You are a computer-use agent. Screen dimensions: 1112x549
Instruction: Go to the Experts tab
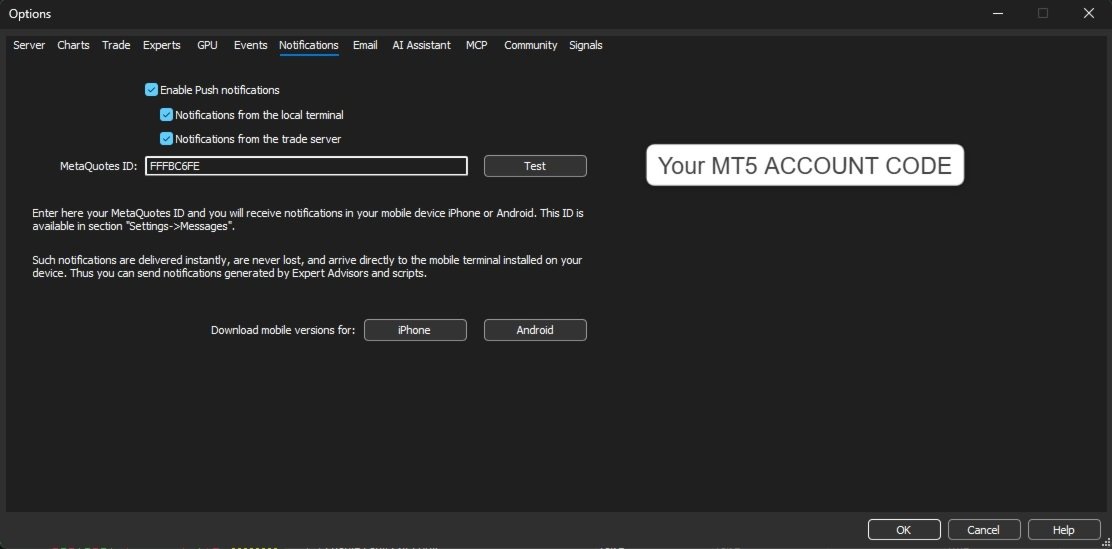tap(162, 45)
